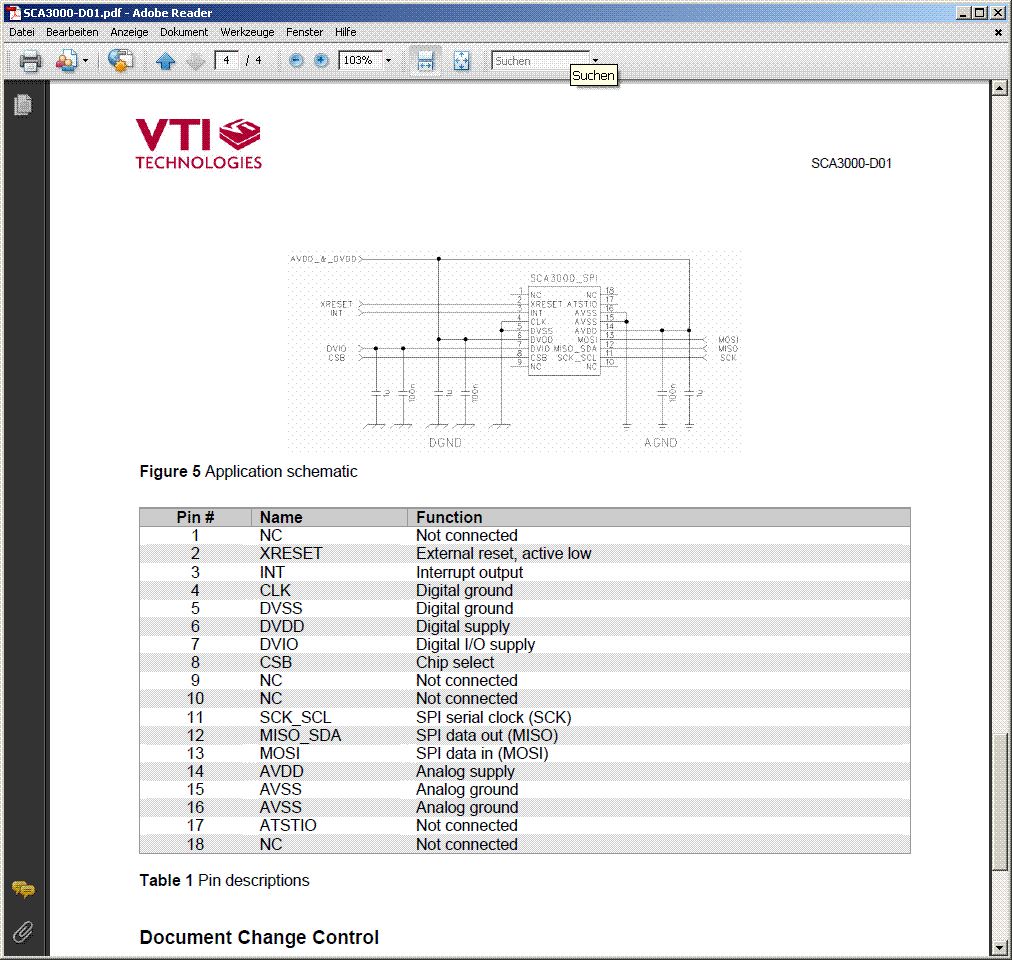Open the Pages panel in the sidebar
The width and height of the screenshot is (1012, 960).
23,105
